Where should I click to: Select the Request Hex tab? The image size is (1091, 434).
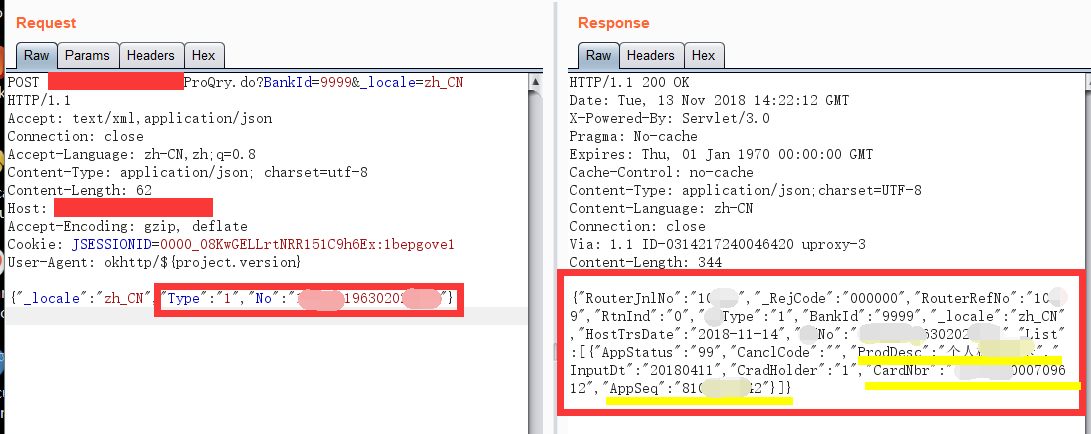(x=203, y=56)
